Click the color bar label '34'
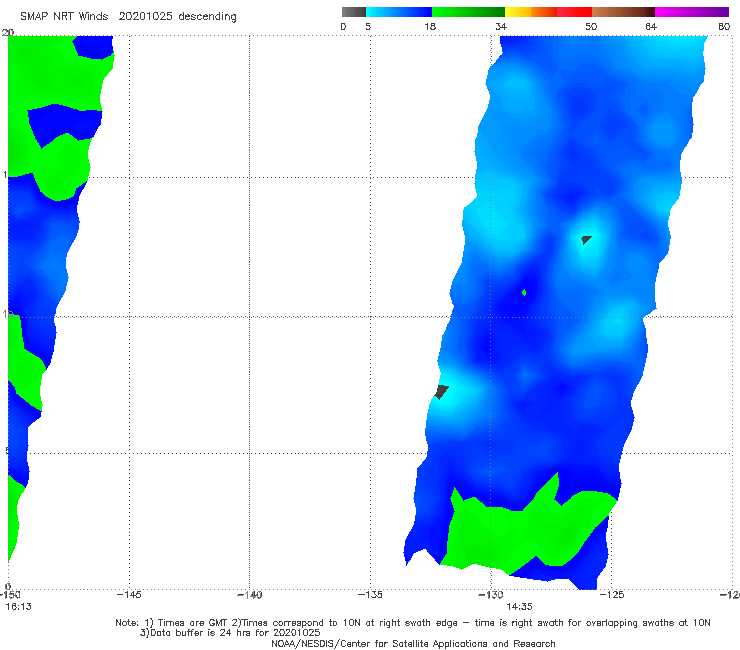This screenshot has height=650, width=740. [x=501, y=26]
